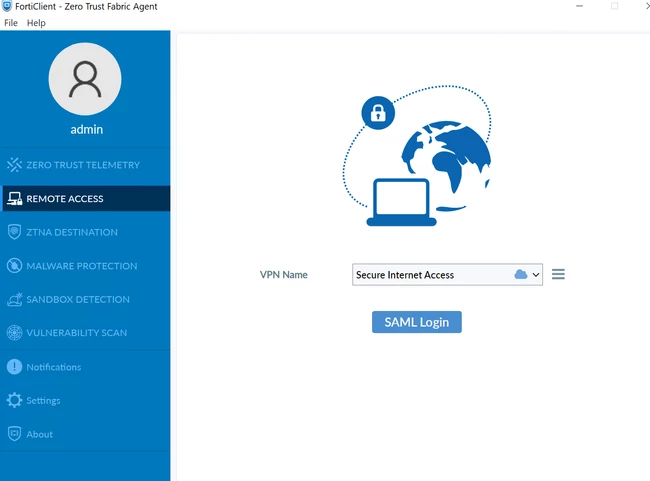Click the admin username label

(x=86, y=129)
